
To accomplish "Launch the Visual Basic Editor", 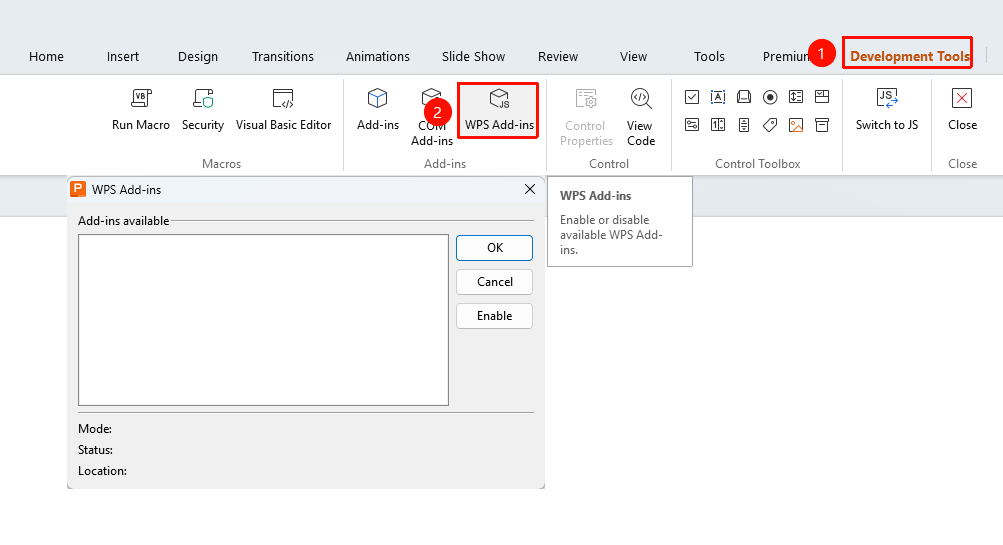I will coord(283,109).
